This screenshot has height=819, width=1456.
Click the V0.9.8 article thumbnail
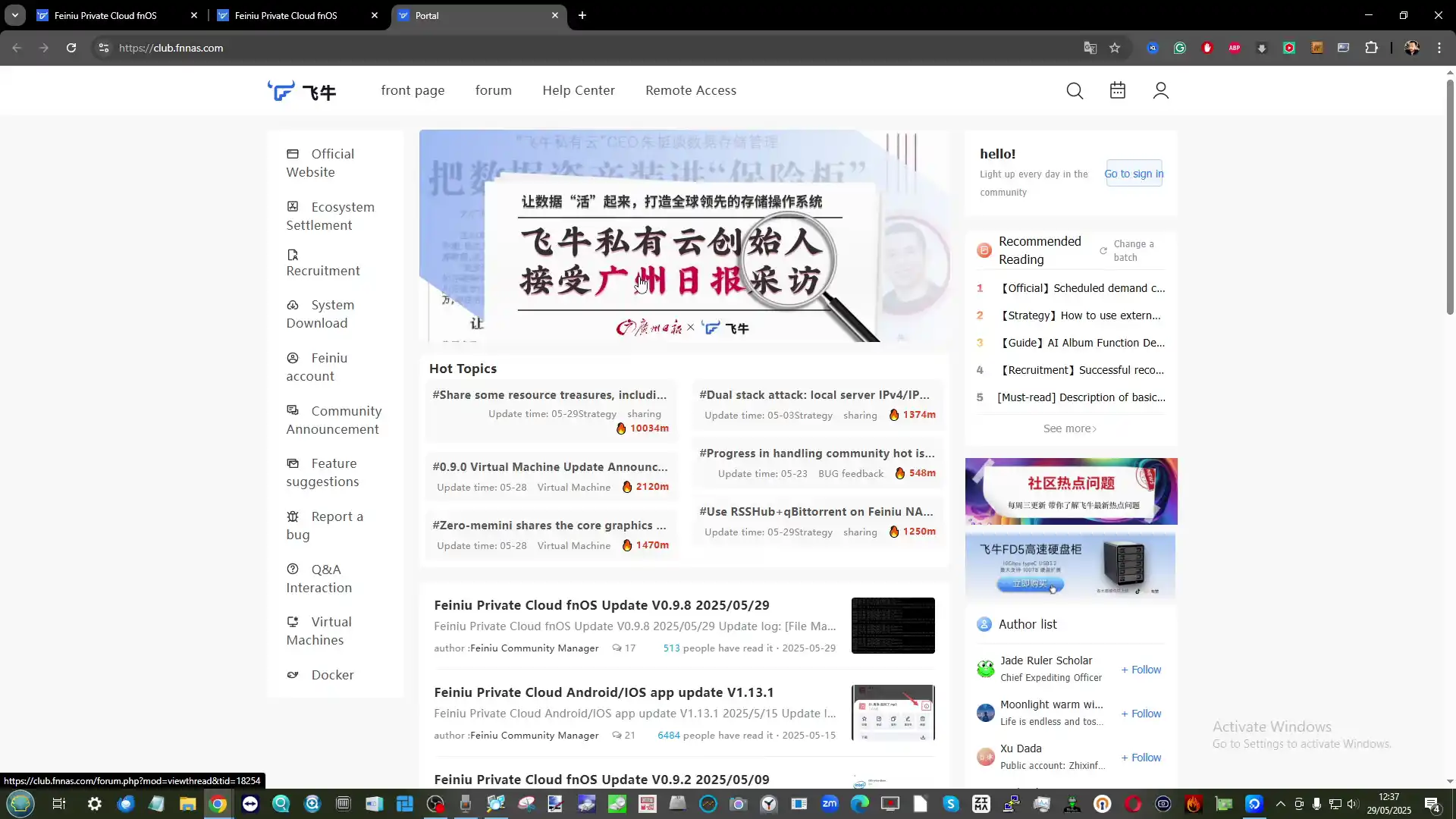pos(893,626)
